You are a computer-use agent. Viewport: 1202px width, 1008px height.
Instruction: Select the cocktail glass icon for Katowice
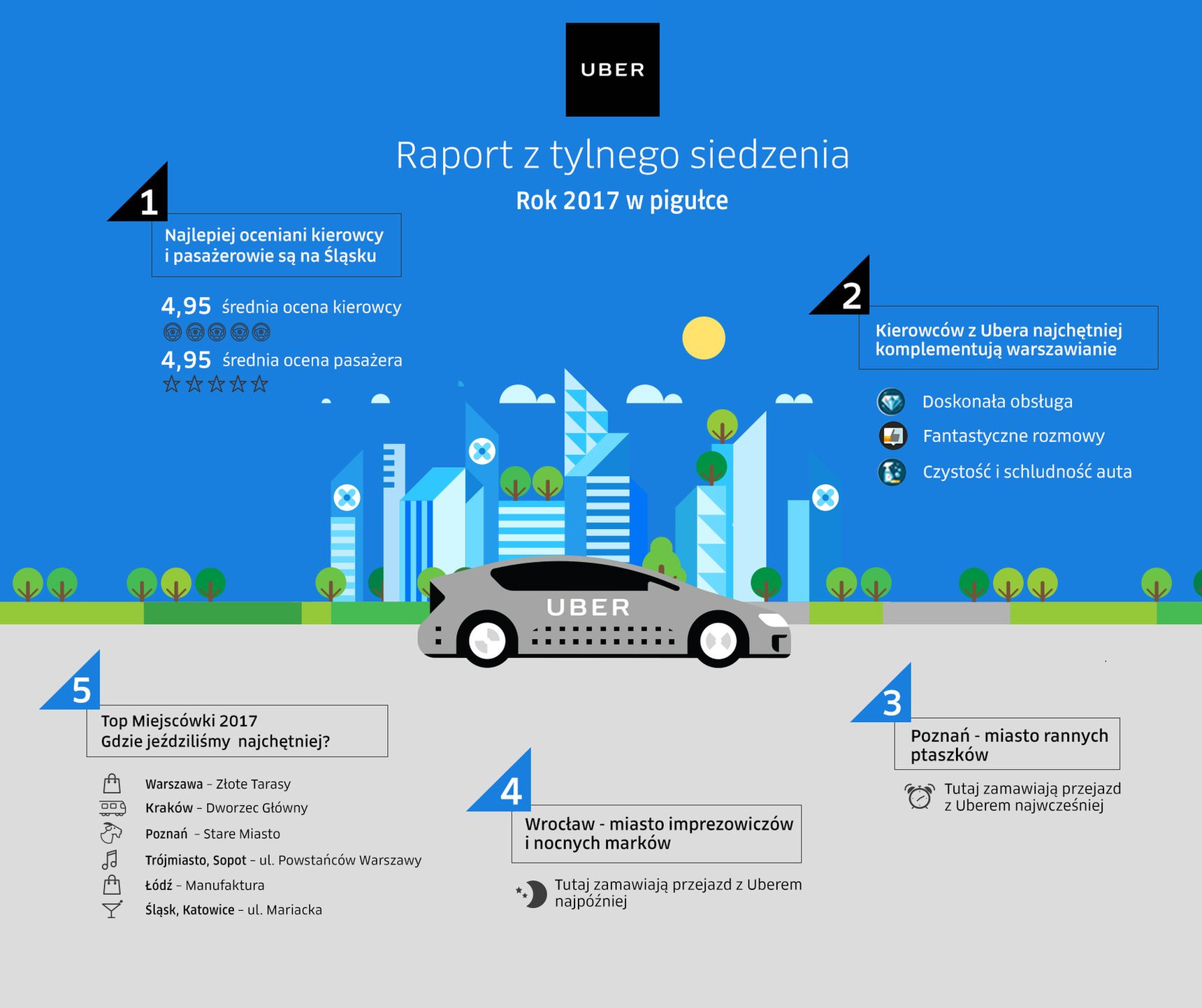tap(112, 909)
